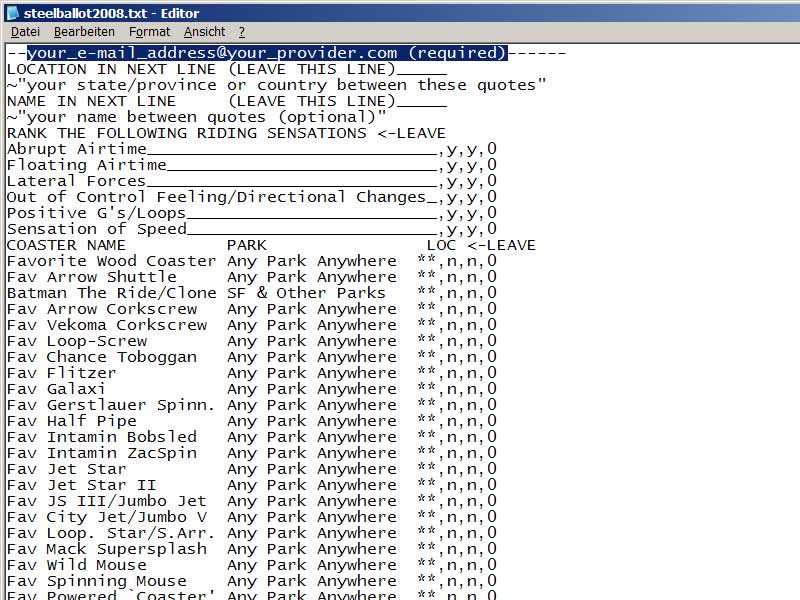Click the "your name between quotes" line
This screenshot has height=600, width=800.
point(197,117)
